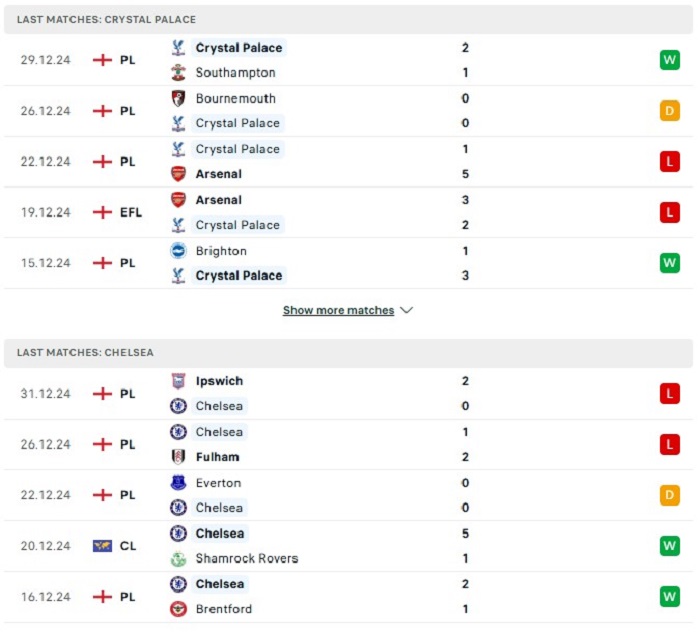The height and width of the screenshot is (634, 700).
Task: Open the Arsenal team name in the EFL match
Action: pyautogui.click(x=219, y=200)
